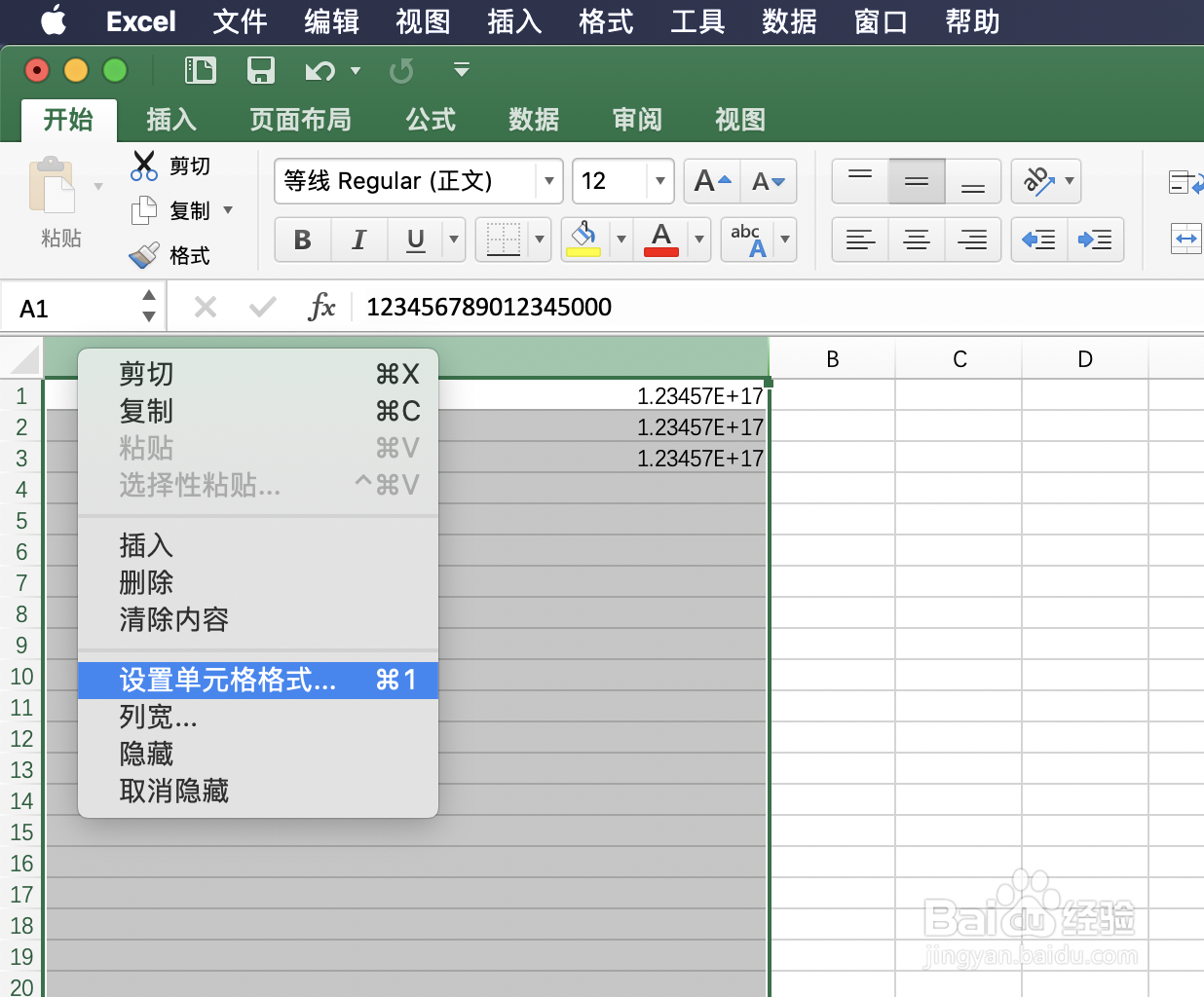Click the 剪切 context menu entry
1204x997 pixels.
(x=258, y=374)
